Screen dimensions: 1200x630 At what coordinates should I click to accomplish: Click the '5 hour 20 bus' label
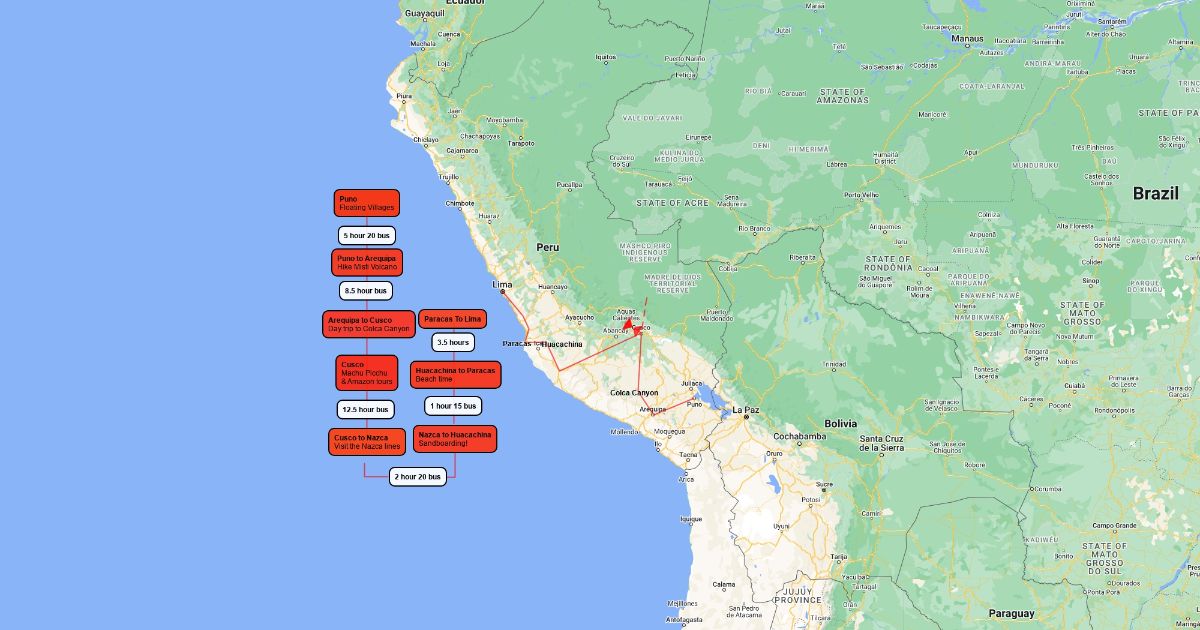tap(366, 236)
